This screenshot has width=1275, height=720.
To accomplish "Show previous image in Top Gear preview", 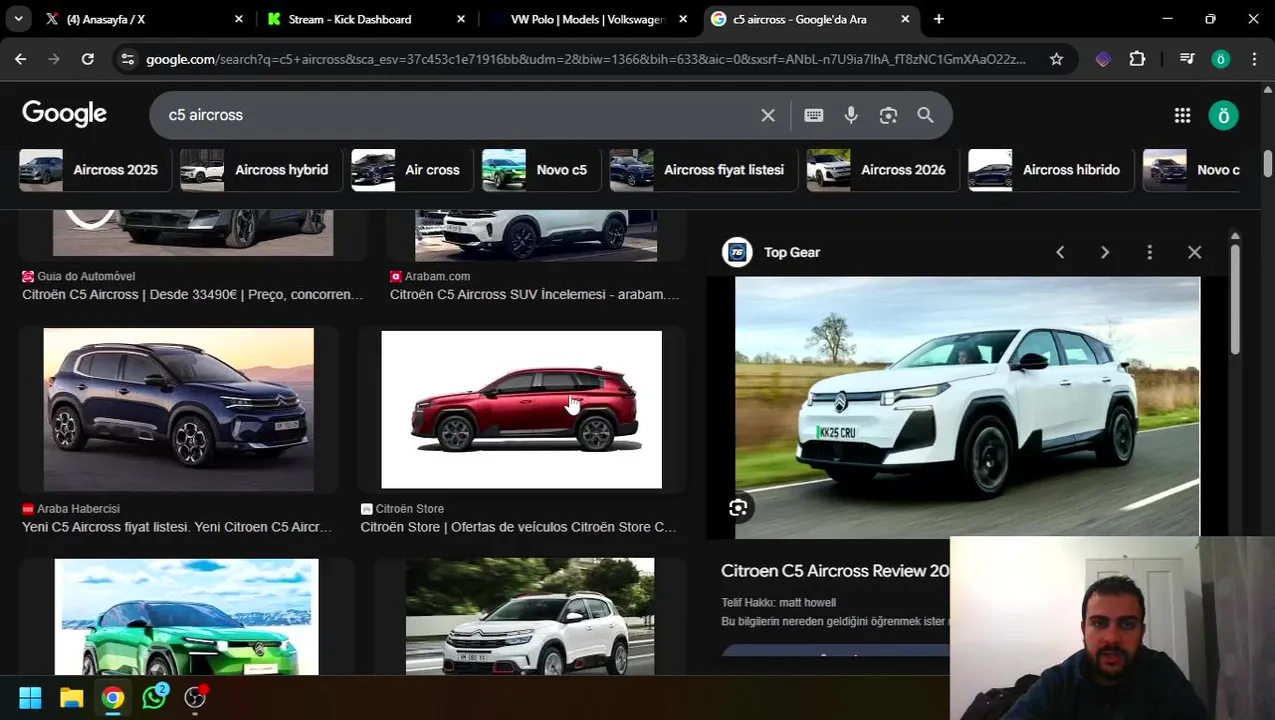I will 1060,252.
